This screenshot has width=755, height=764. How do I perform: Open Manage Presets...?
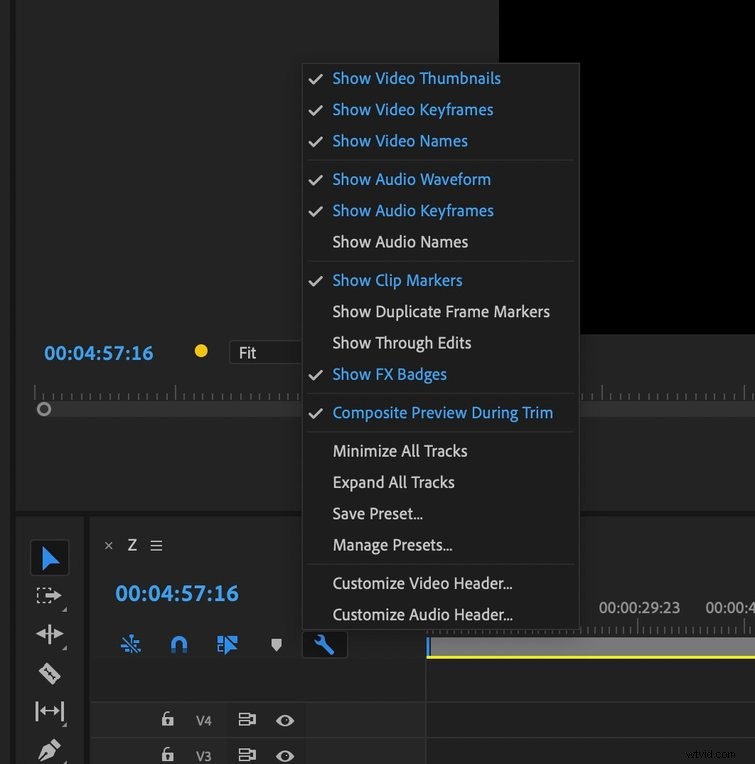[440, 545]
